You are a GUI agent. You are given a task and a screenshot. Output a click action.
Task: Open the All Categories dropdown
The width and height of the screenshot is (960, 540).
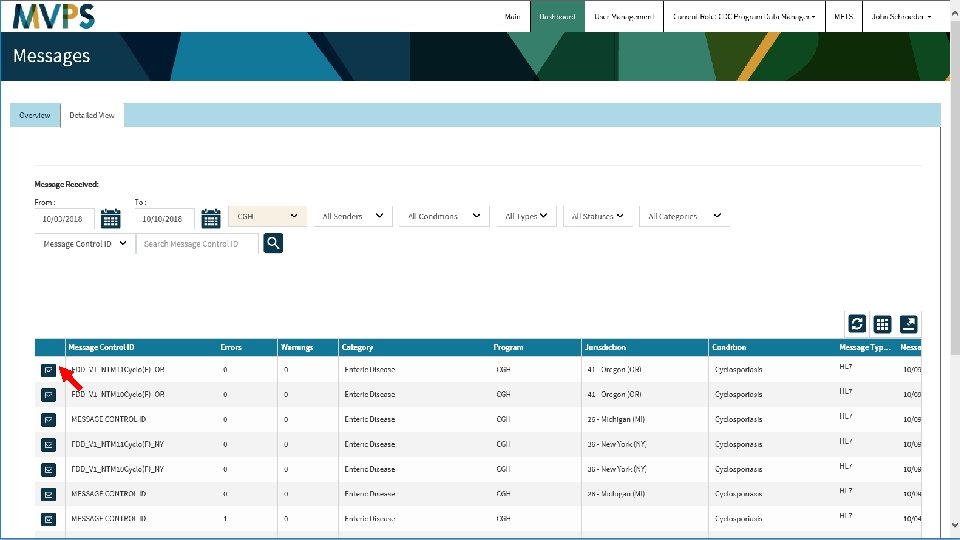click(684, 216)
